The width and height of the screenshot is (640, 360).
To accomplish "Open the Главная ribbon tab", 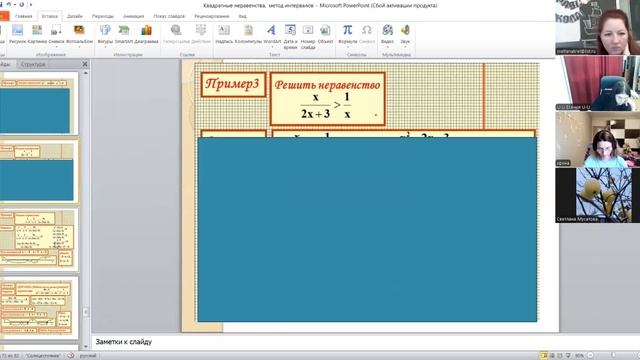I will 24,16.
